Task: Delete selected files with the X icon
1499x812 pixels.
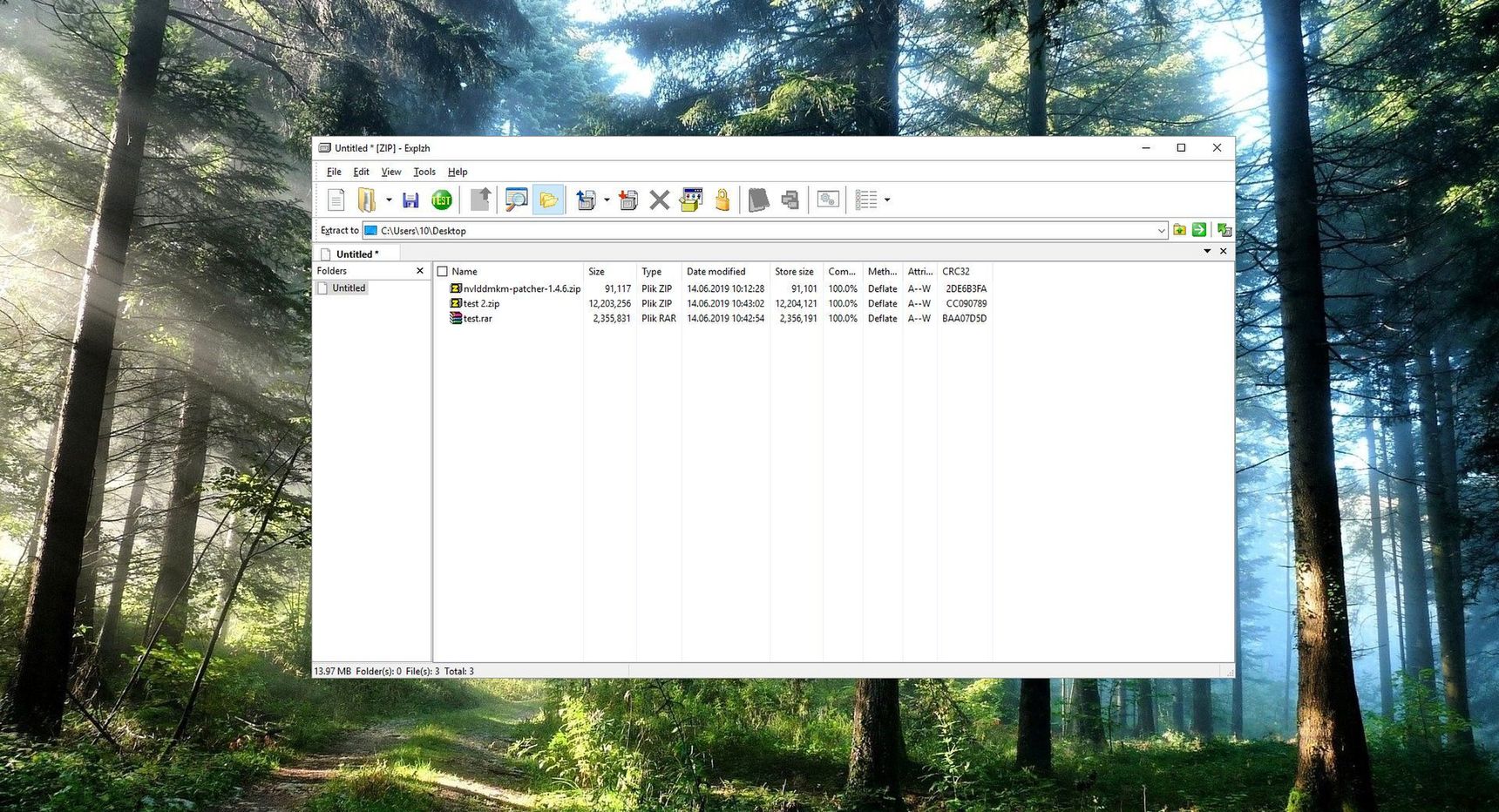Action: click(660, 200)
